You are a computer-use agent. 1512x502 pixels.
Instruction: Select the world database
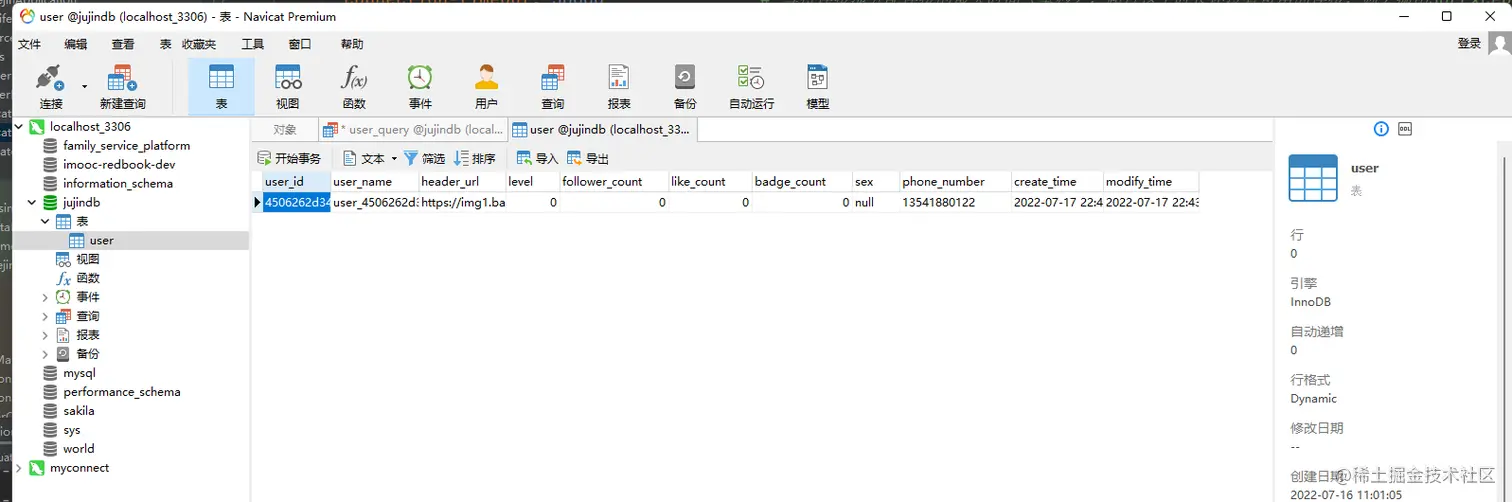79,449
